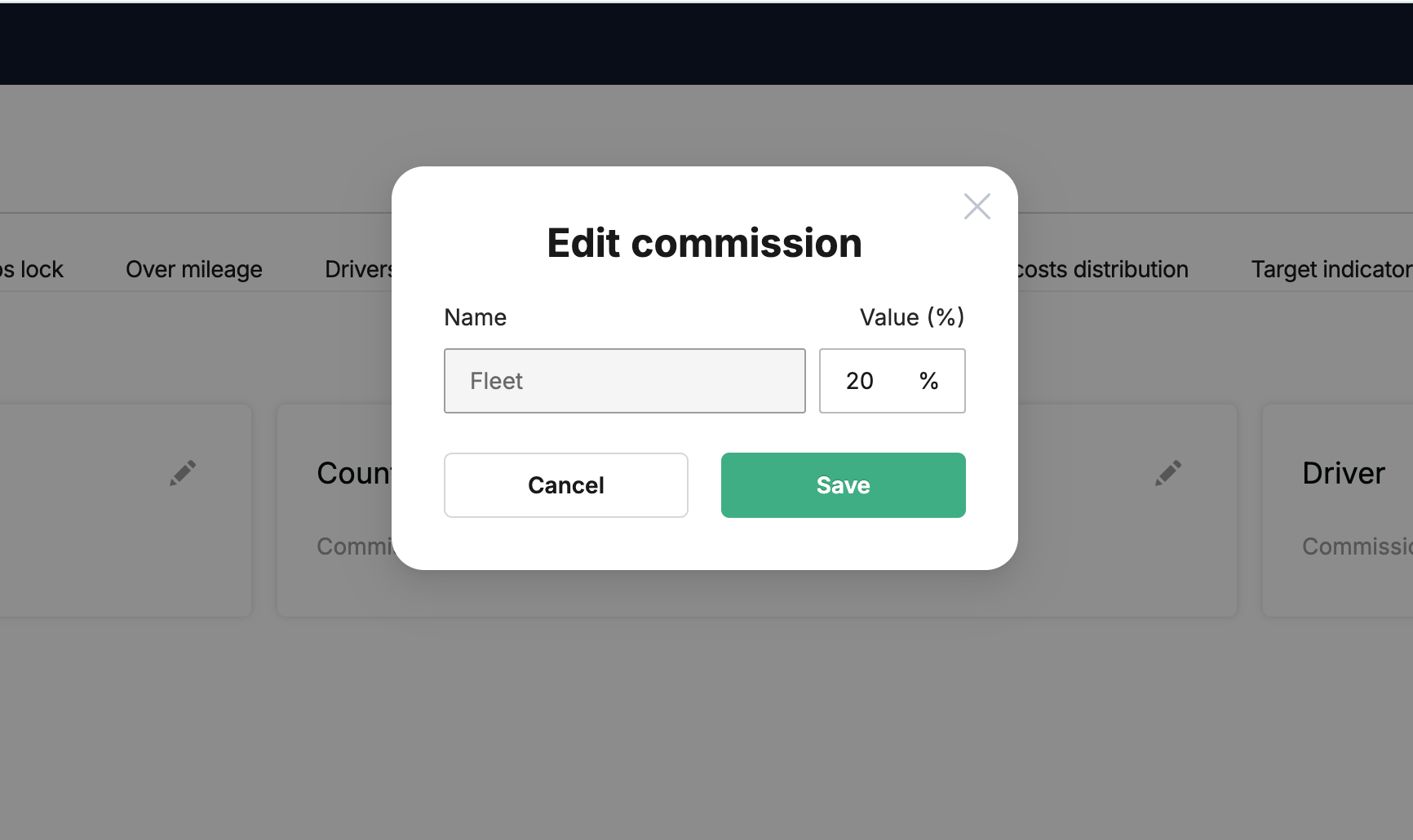Screen dimensions: 1413x840
Task: Click the Value (%) label
Action: pos(912,317)
